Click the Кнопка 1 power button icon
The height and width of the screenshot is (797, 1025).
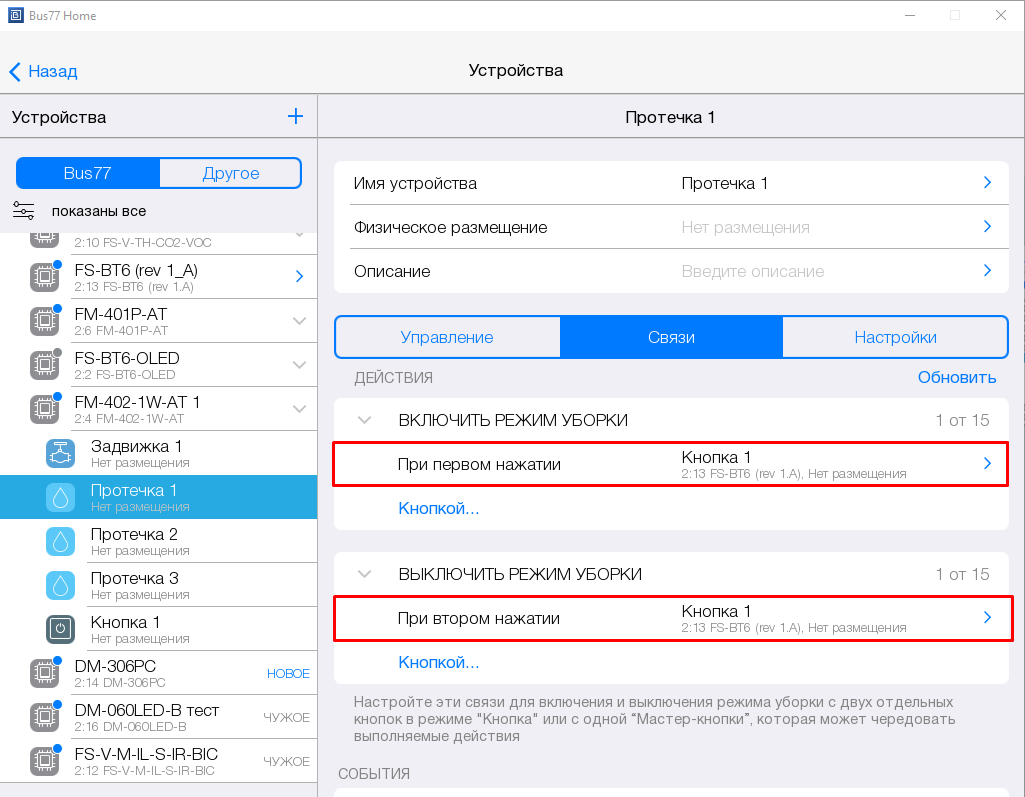[x=61, y=630]
